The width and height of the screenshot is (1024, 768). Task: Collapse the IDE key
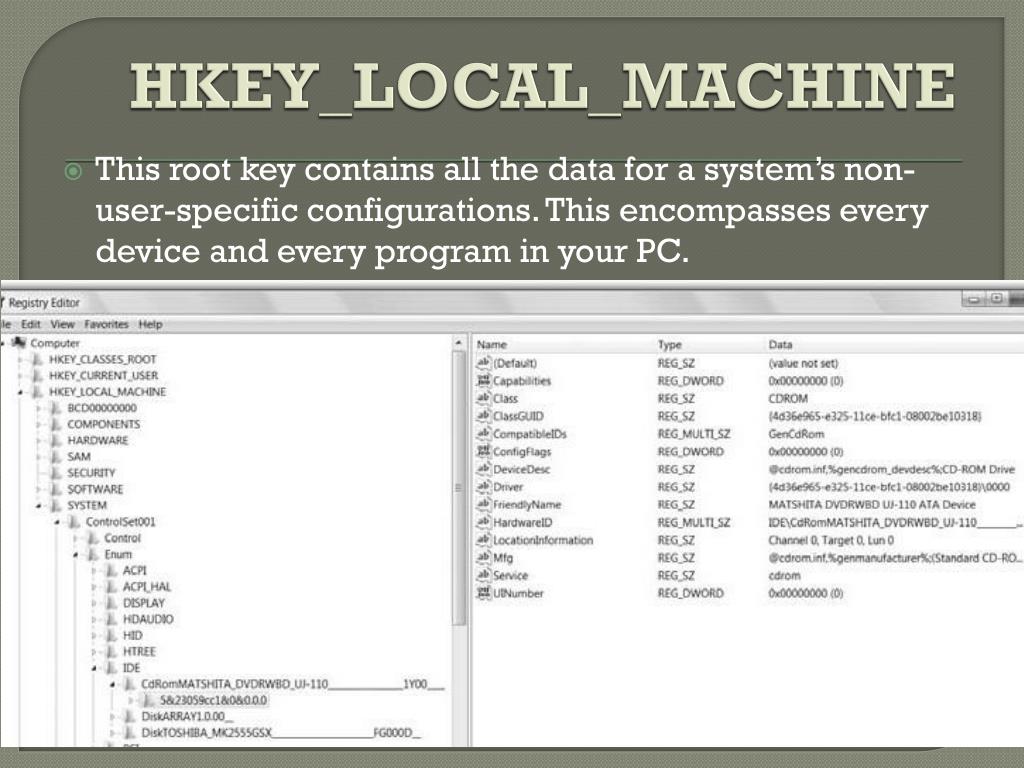click(x=94, y=669)
